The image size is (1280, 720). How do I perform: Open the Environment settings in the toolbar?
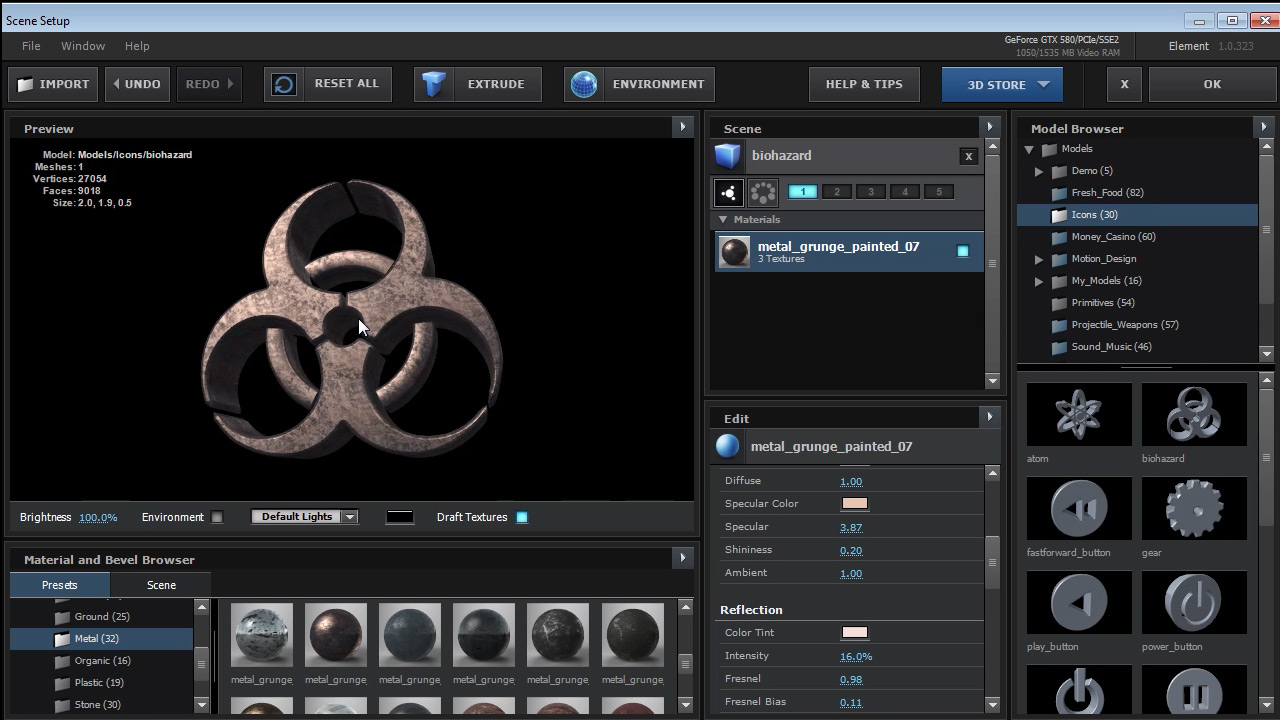coord(638,84)
